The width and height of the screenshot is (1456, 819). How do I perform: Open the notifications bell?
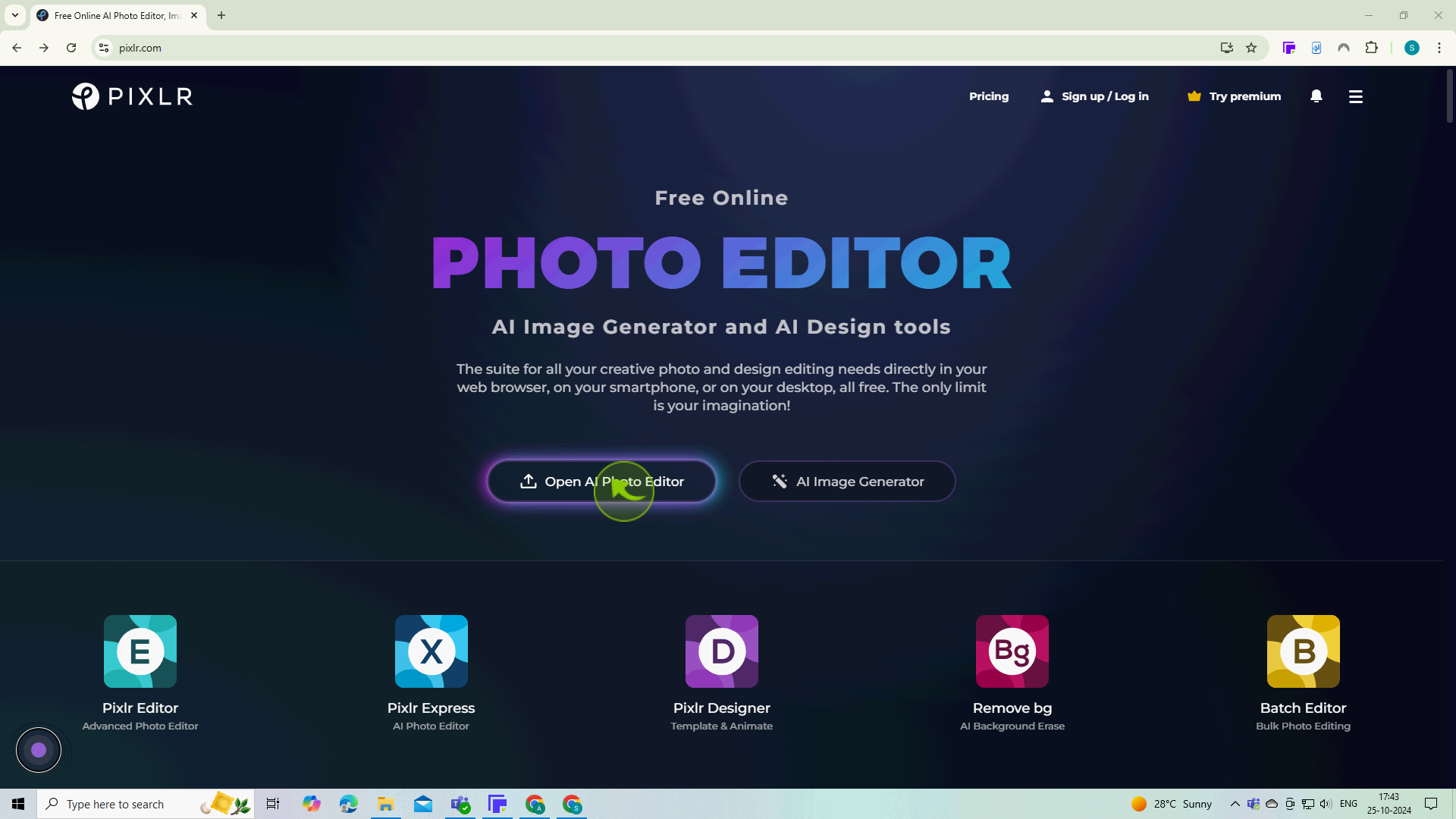pyautogui.click(x=1316, y=96)
